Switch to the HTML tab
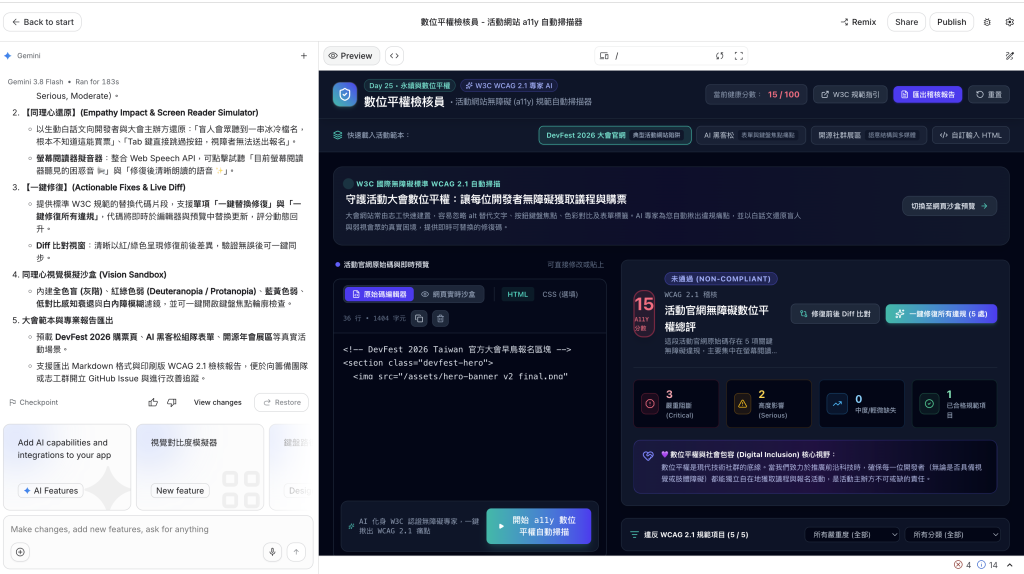 (517, 295)
